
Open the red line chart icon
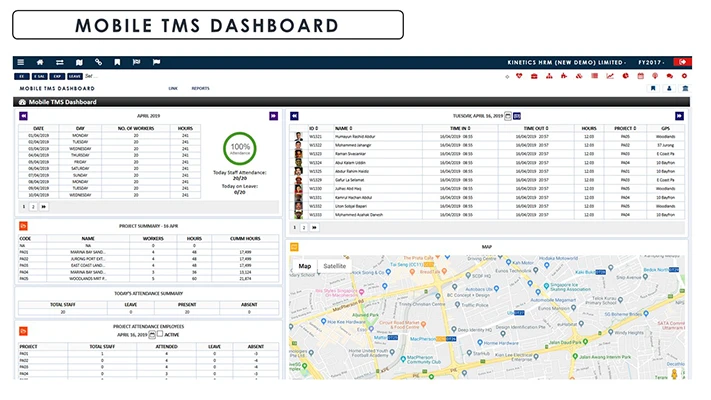click(x=610, y=76)
